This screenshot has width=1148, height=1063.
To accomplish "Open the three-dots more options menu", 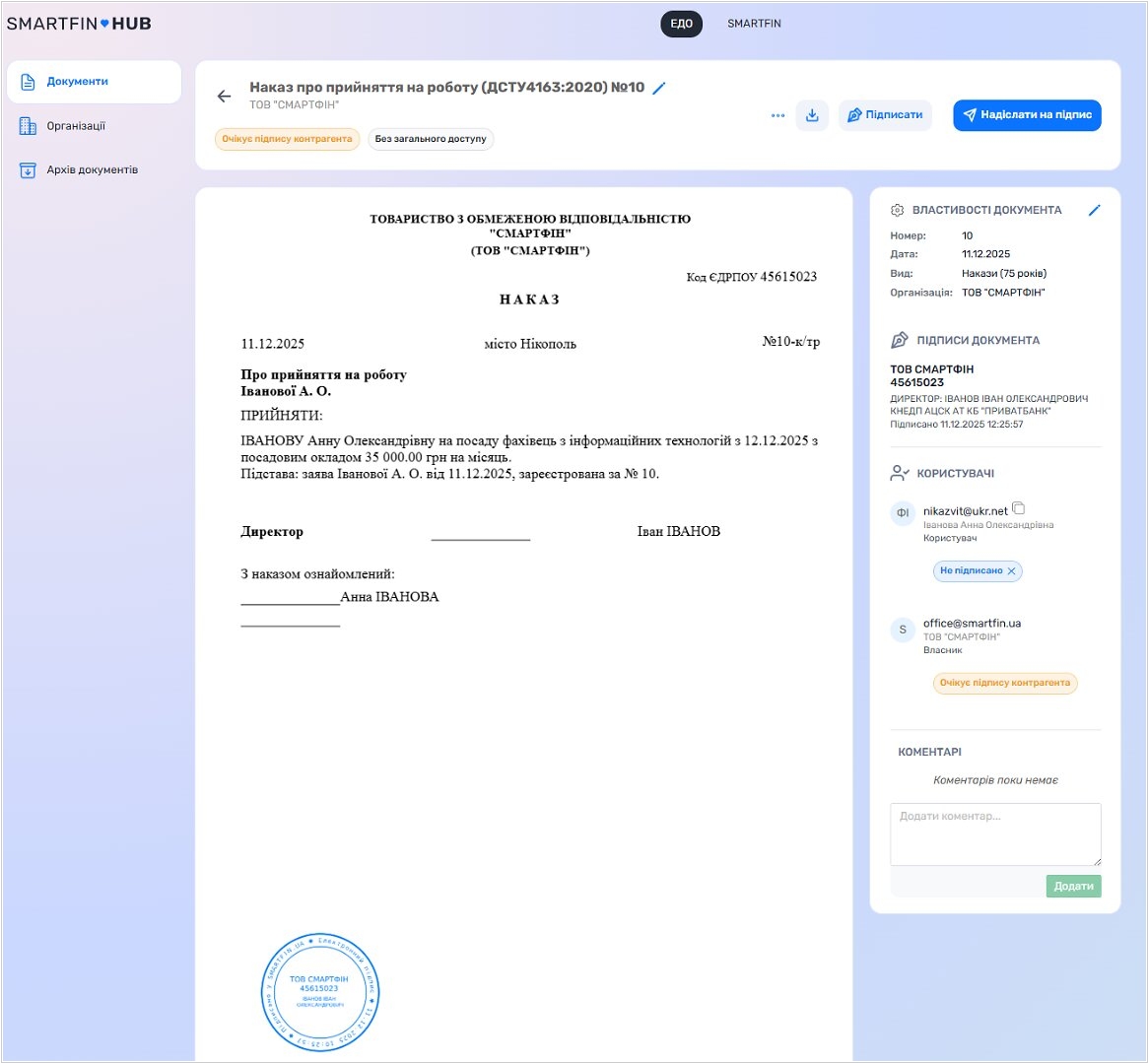I will coord(777,115).
